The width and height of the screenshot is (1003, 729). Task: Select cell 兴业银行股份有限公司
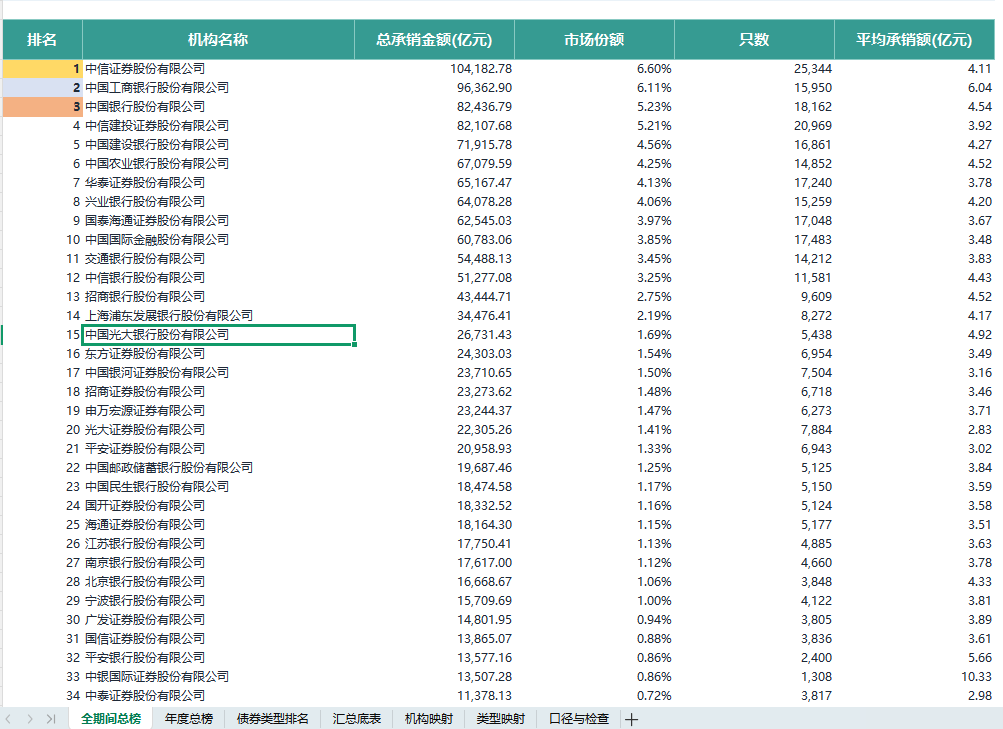coord(218,201)
